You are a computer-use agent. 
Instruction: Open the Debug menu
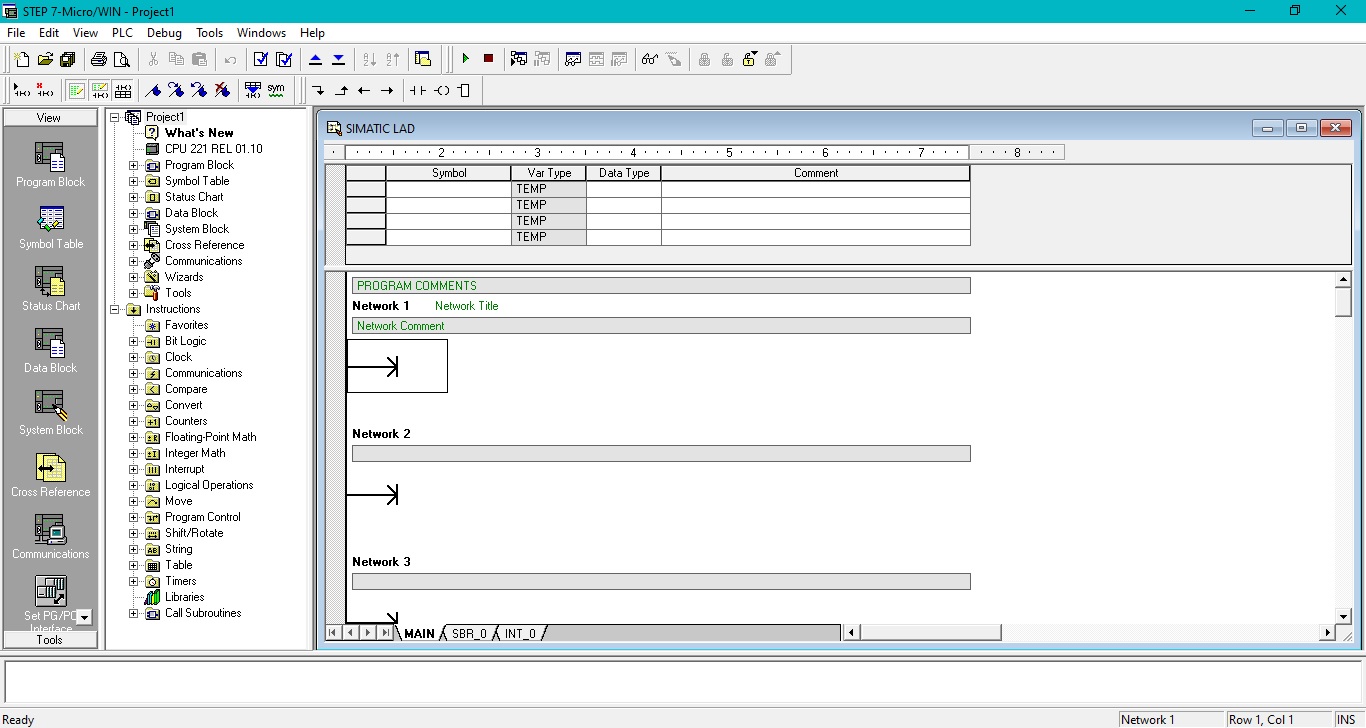pyautogui.click(x=164, y=33)
